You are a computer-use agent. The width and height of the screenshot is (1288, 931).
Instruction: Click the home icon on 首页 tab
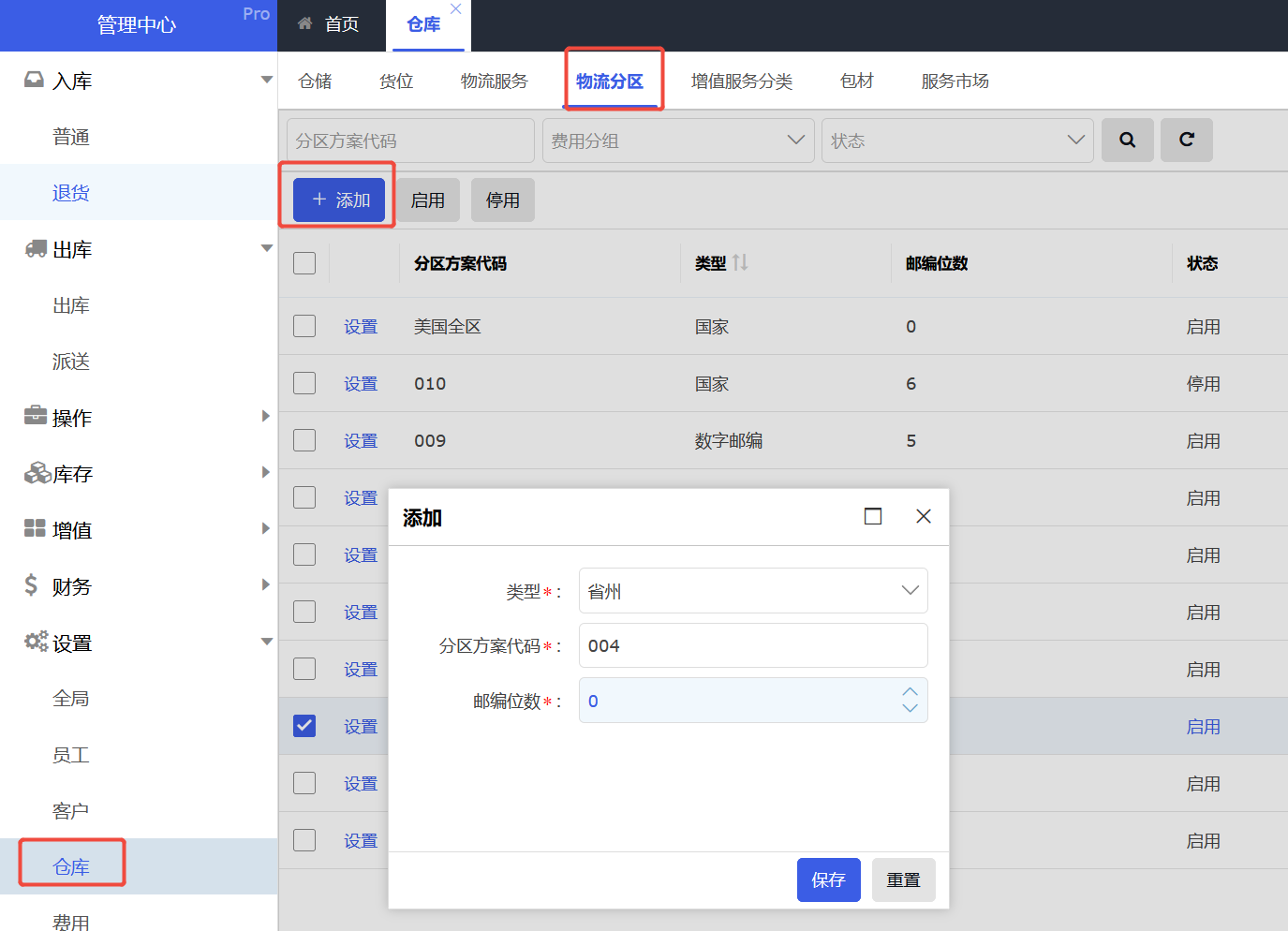pyautogui.click(x=305, y=23)
